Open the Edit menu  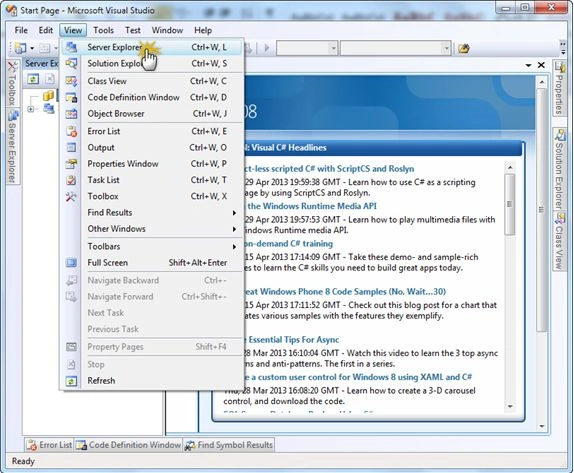tap(46, 30)
